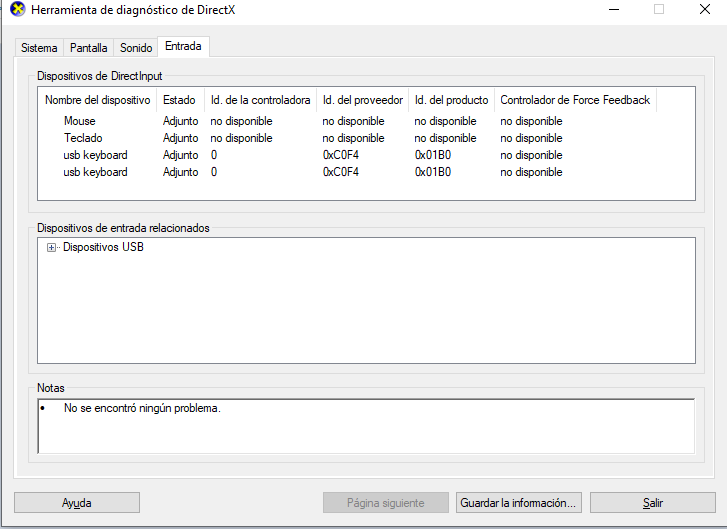This screenshot has width=727, height=529.
Task: Switch to the Sistema tab
Action: click(39, 48)
